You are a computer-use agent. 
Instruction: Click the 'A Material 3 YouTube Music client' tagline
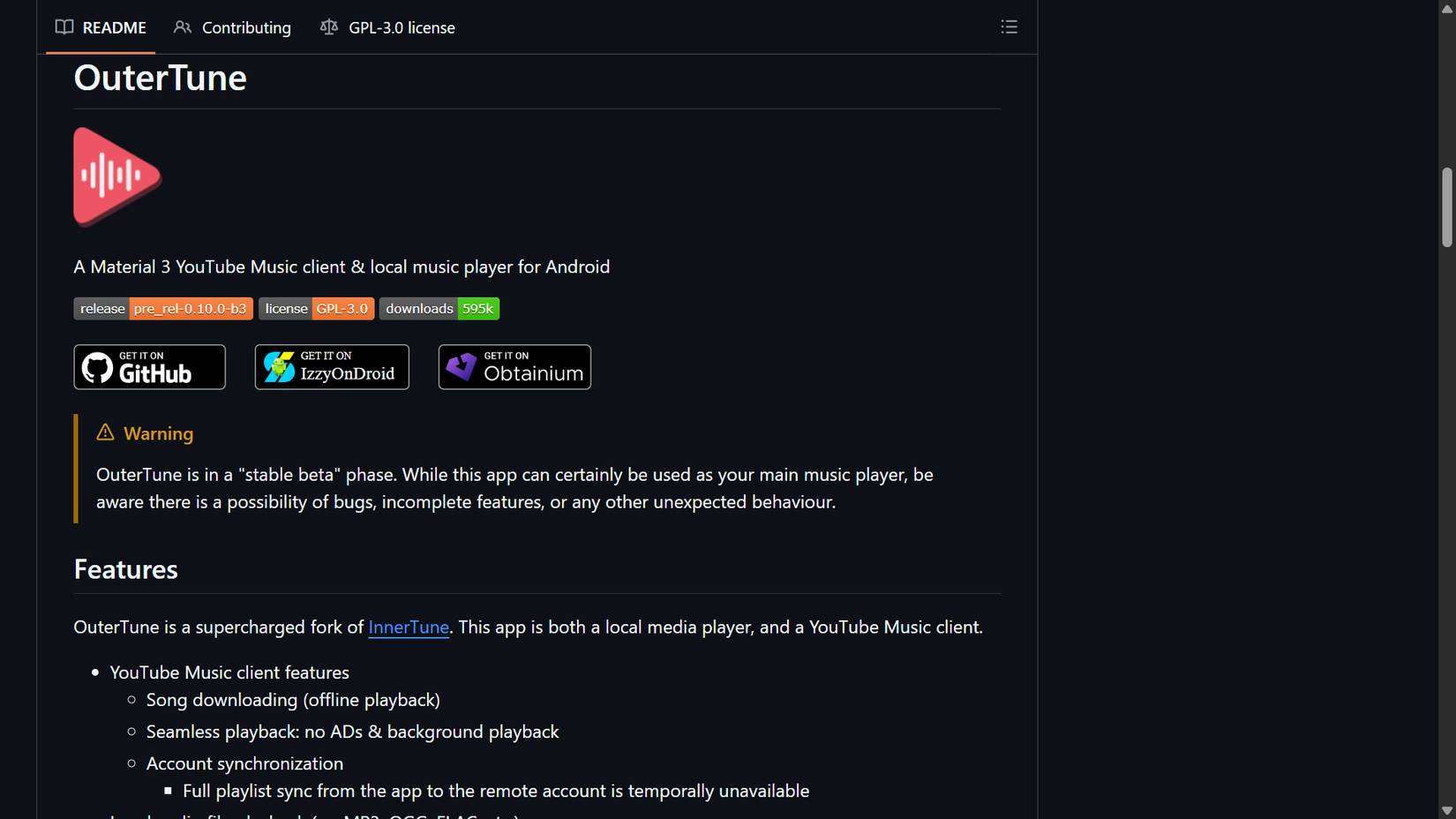(x=341, y=267)
